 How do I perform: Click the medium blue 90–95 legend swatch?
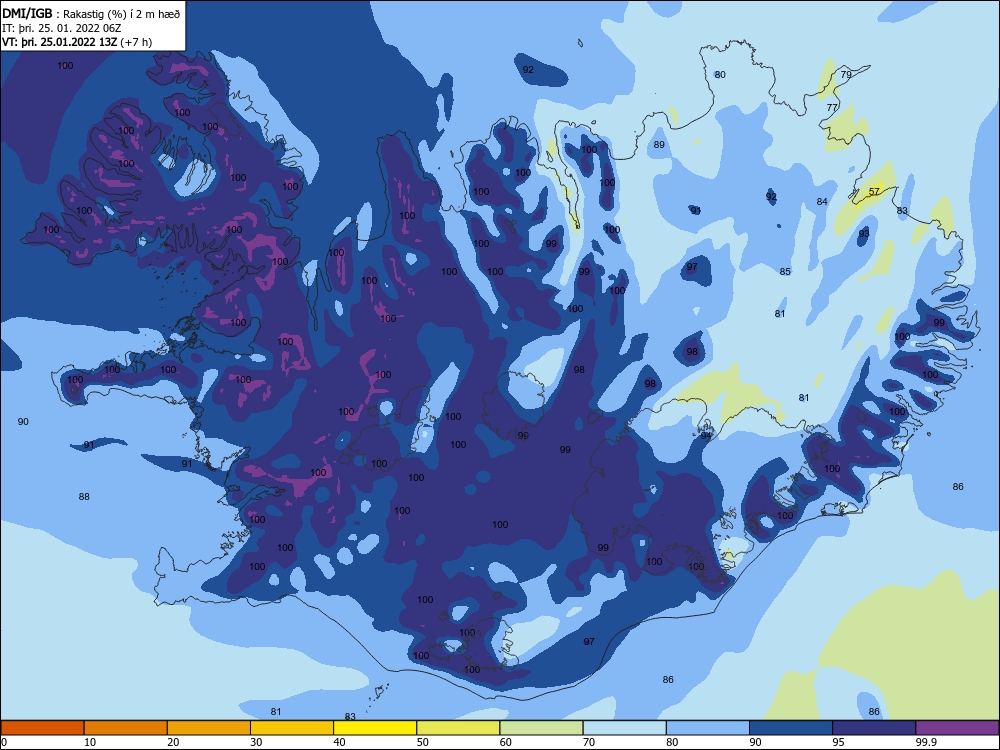[790, 728]
